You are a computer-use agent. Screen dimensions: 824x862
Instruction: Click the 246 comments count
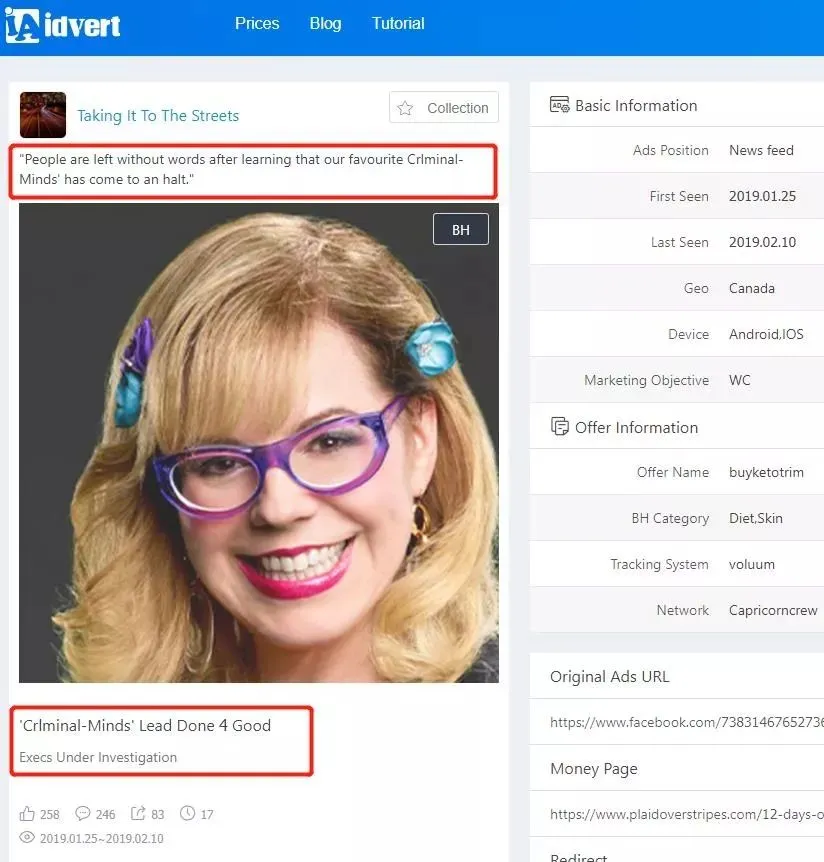pyautogui.click(x=106, y=814)
